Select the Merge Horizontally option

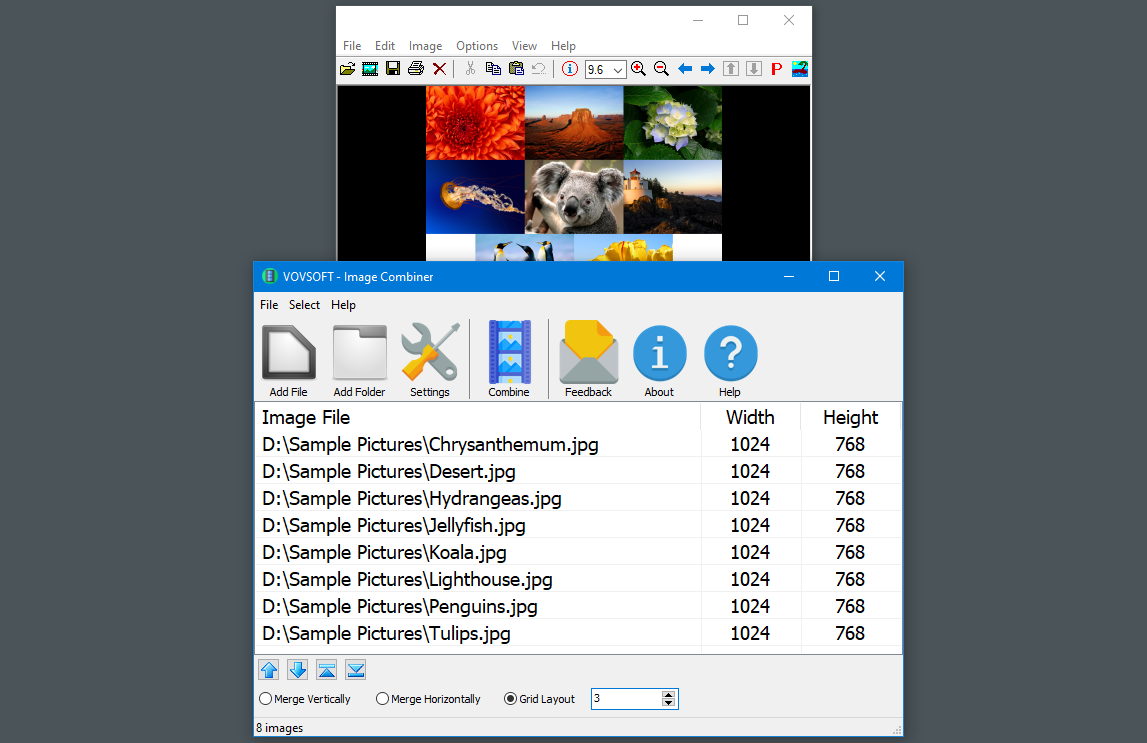tap(429, 699)
